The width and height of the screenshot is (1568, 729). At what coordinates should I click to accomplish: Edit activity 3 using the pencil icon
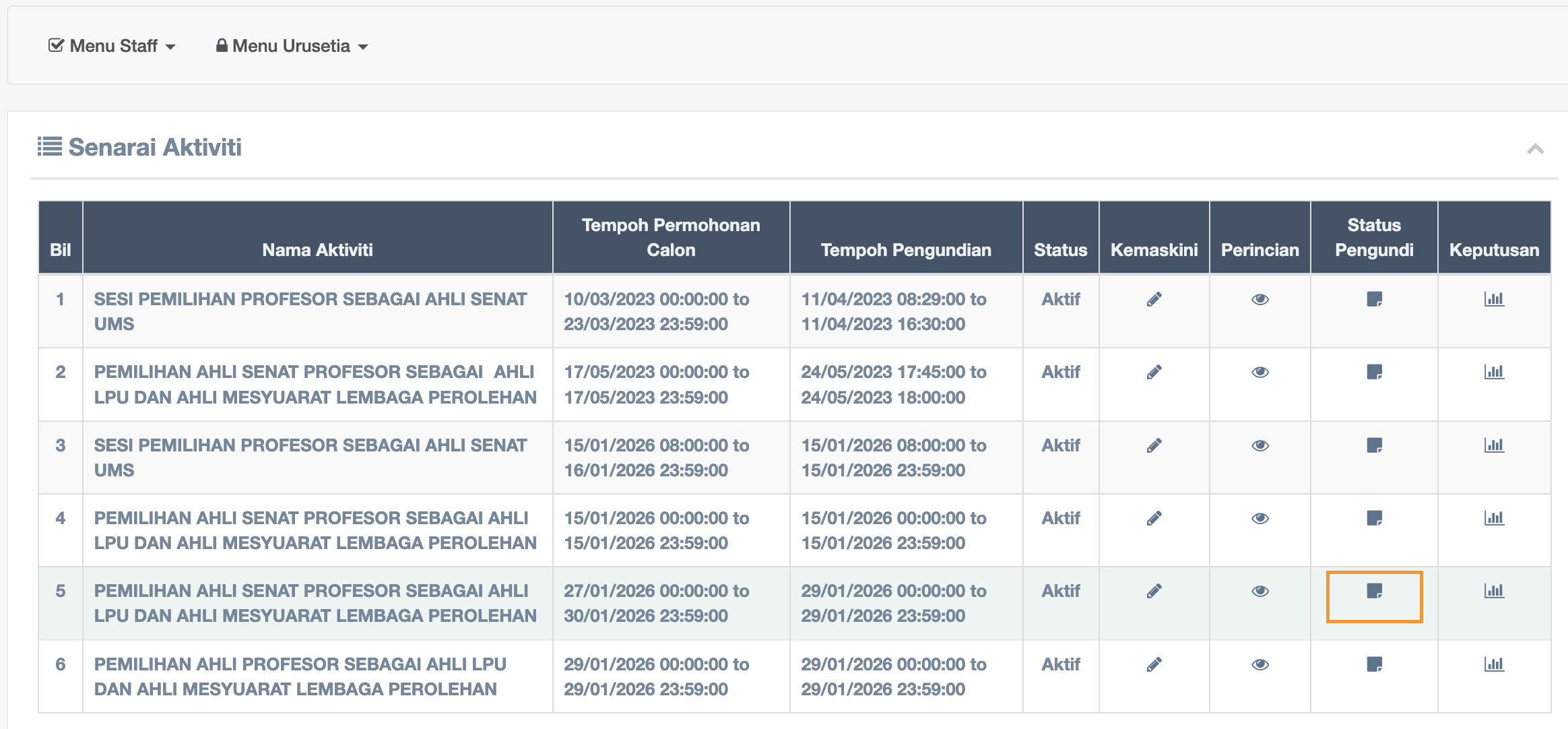click(x=1154, y=446)
